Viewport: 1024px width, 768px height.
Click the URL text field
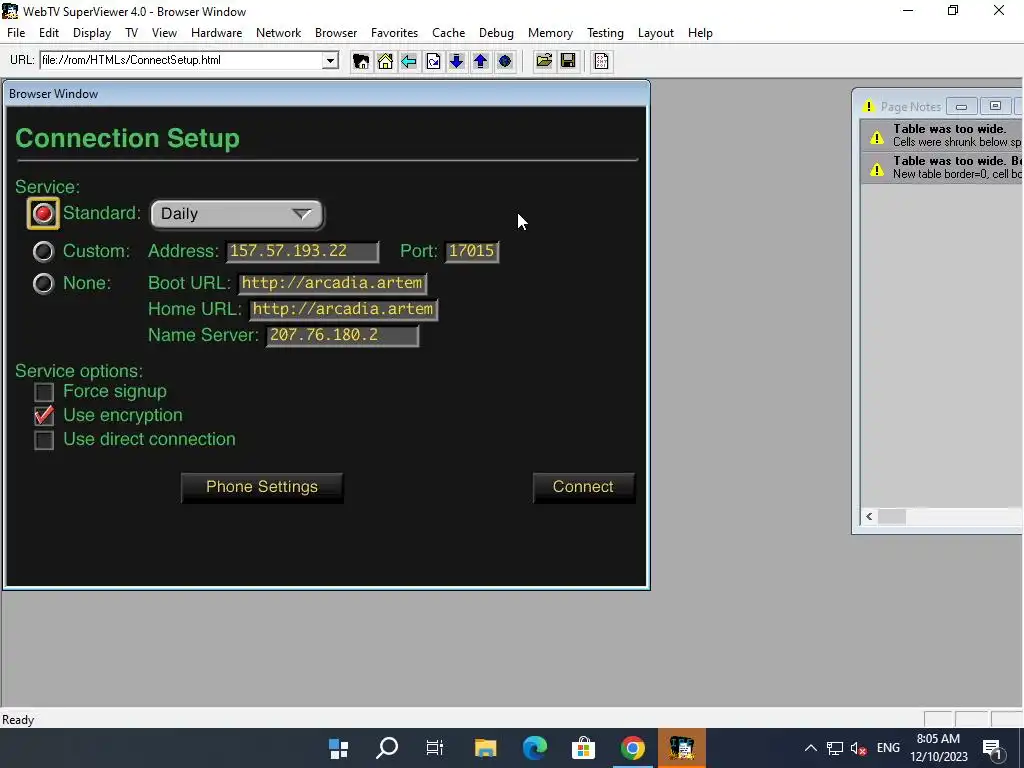coord(182,61)
